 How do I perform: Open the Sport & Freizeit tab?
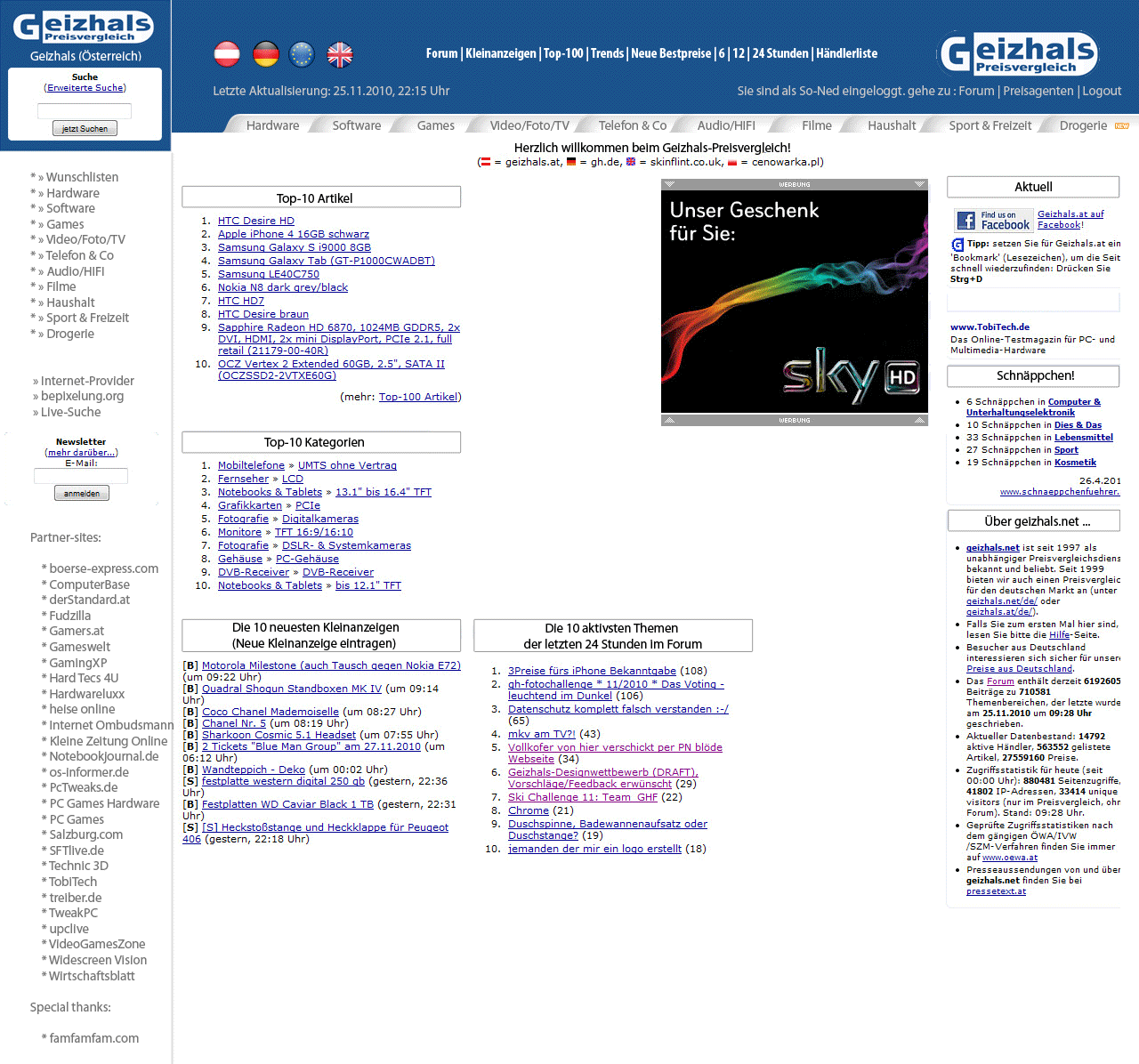[x=990, y=125]
